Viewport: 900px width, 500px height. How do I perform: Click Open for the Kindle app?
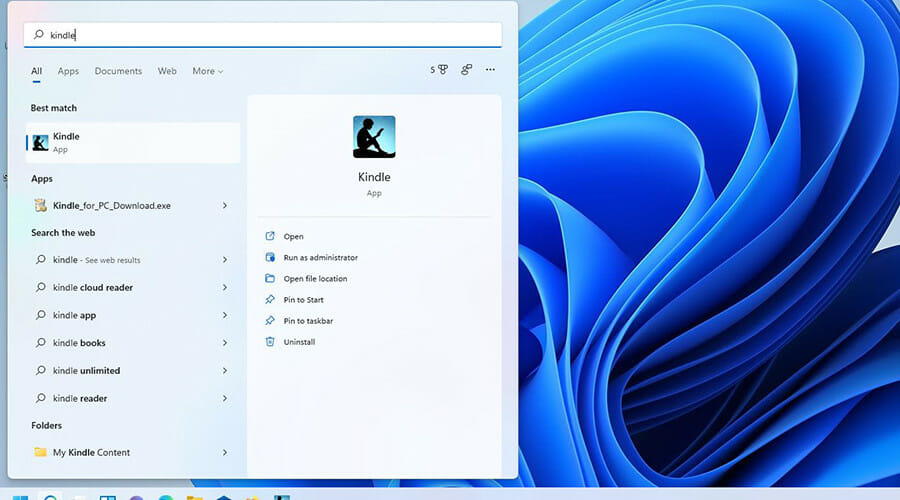293,237
